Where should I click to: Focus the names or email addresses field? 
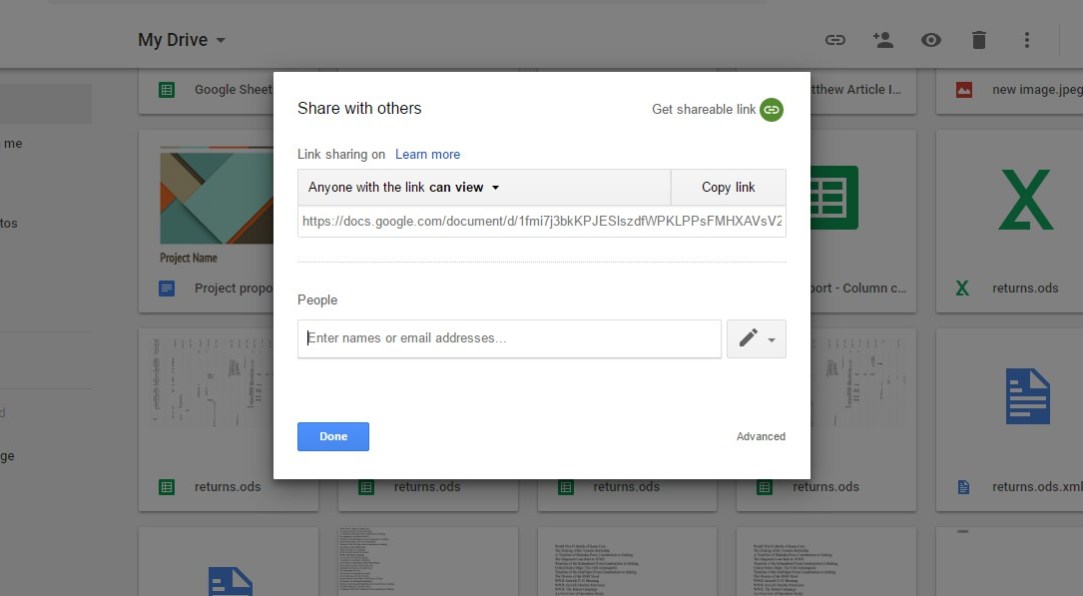click(509, 339)
